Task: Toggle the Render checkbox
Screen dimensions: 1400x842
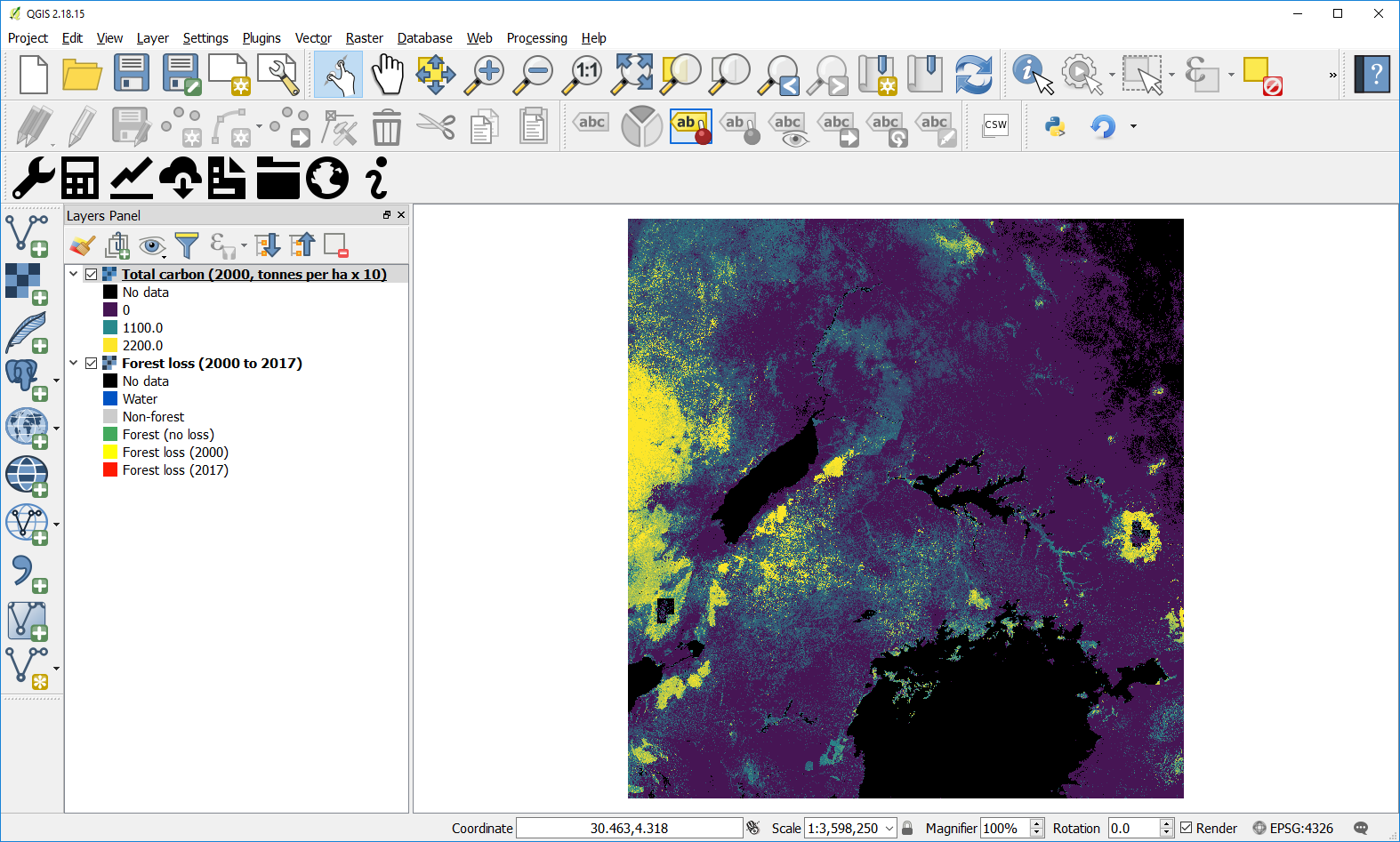Action: (1186, 828)
